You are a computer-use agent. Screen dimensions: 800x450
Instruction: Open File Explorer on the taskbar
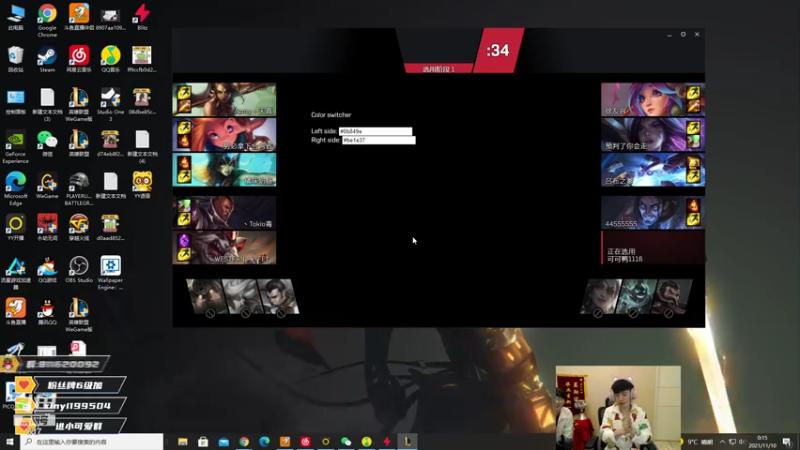(183, 441)
